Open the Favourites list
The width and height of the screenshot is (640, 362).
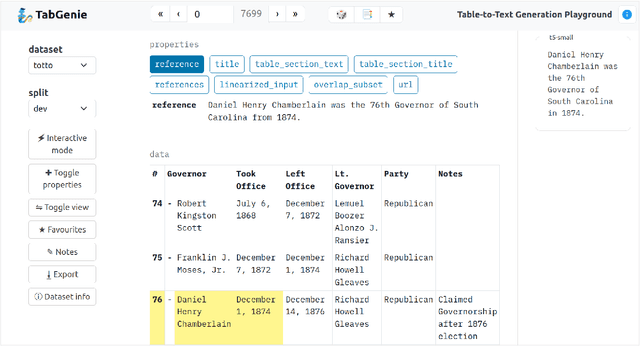[x=62, y=230]
